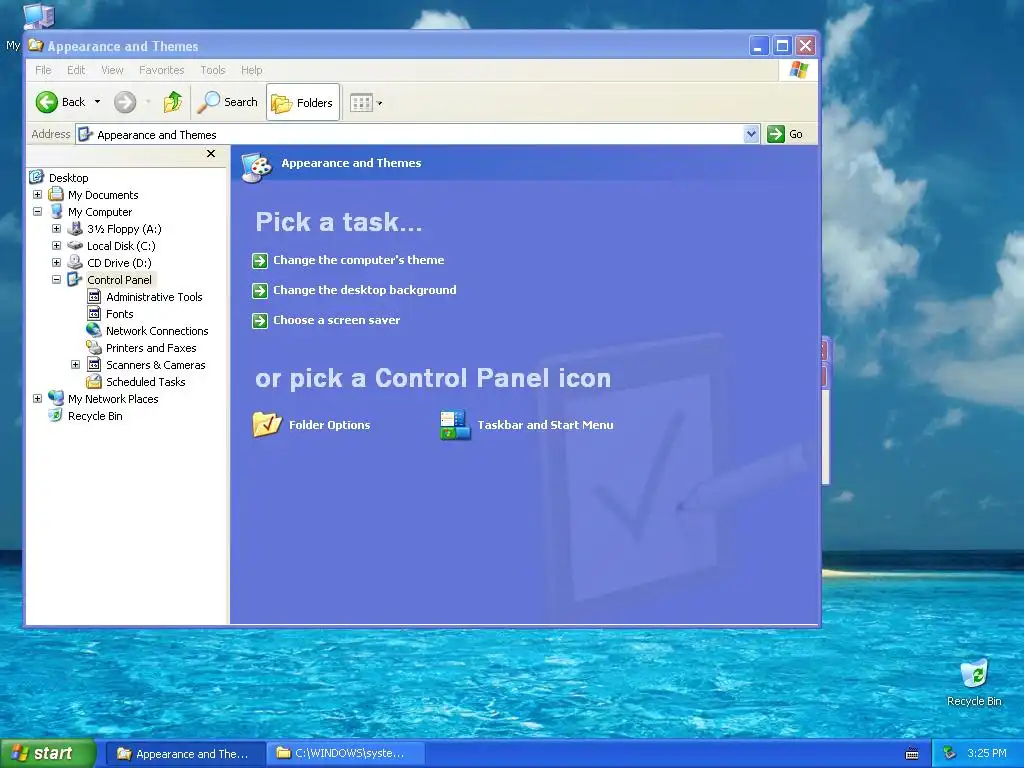Screen dimensions: 1024x768
Task: Select CD Drive (D:) icon
Action: [76, 263]
